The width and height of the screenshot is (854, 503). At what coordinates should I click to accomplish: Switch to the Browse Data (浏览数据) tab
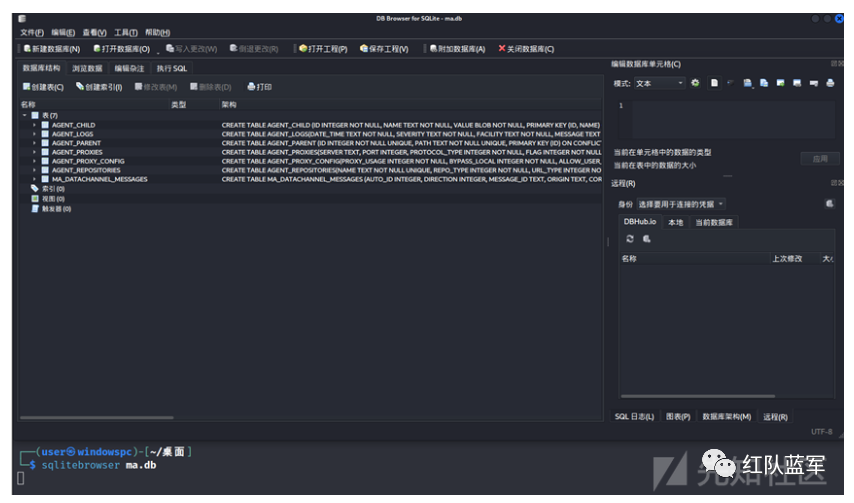87,69
